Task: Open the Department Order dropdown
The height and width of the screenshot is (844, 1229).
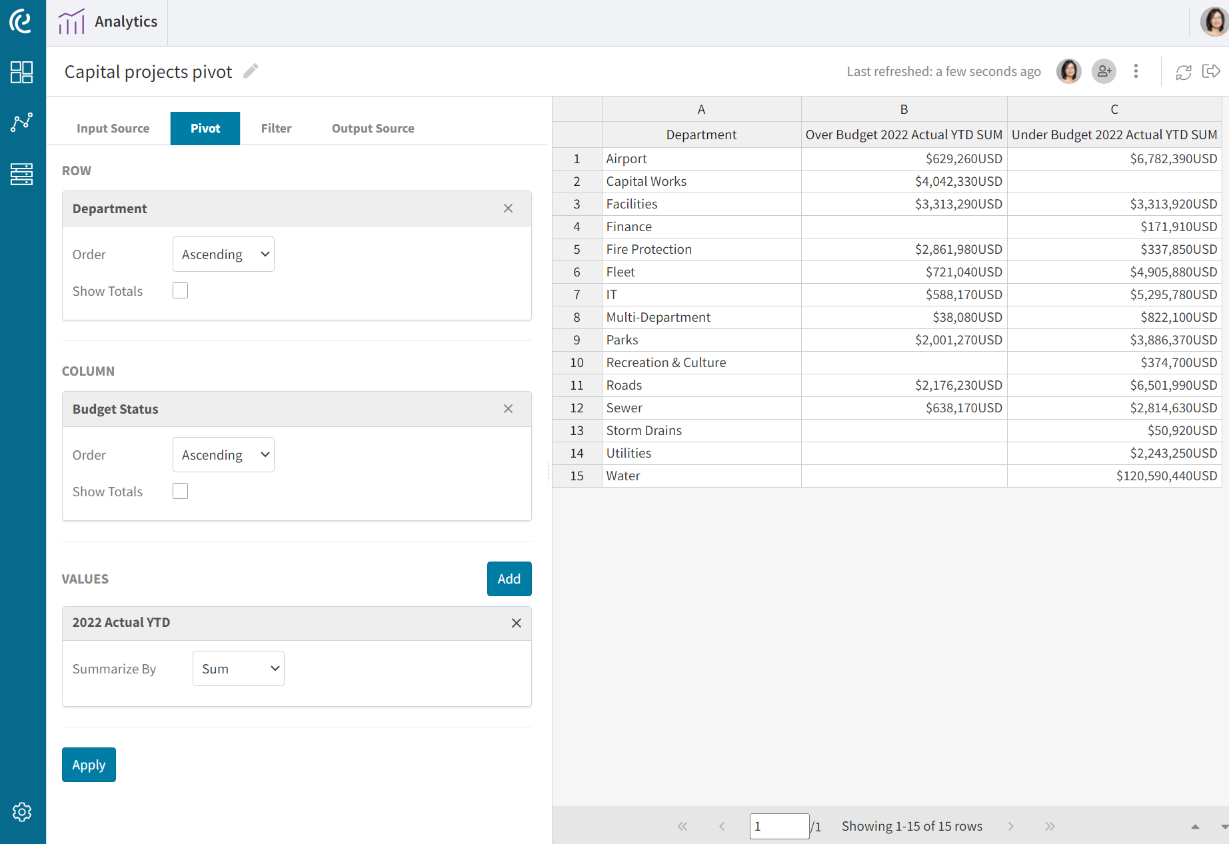Action: pyautogui.click(x=223, y=254)
